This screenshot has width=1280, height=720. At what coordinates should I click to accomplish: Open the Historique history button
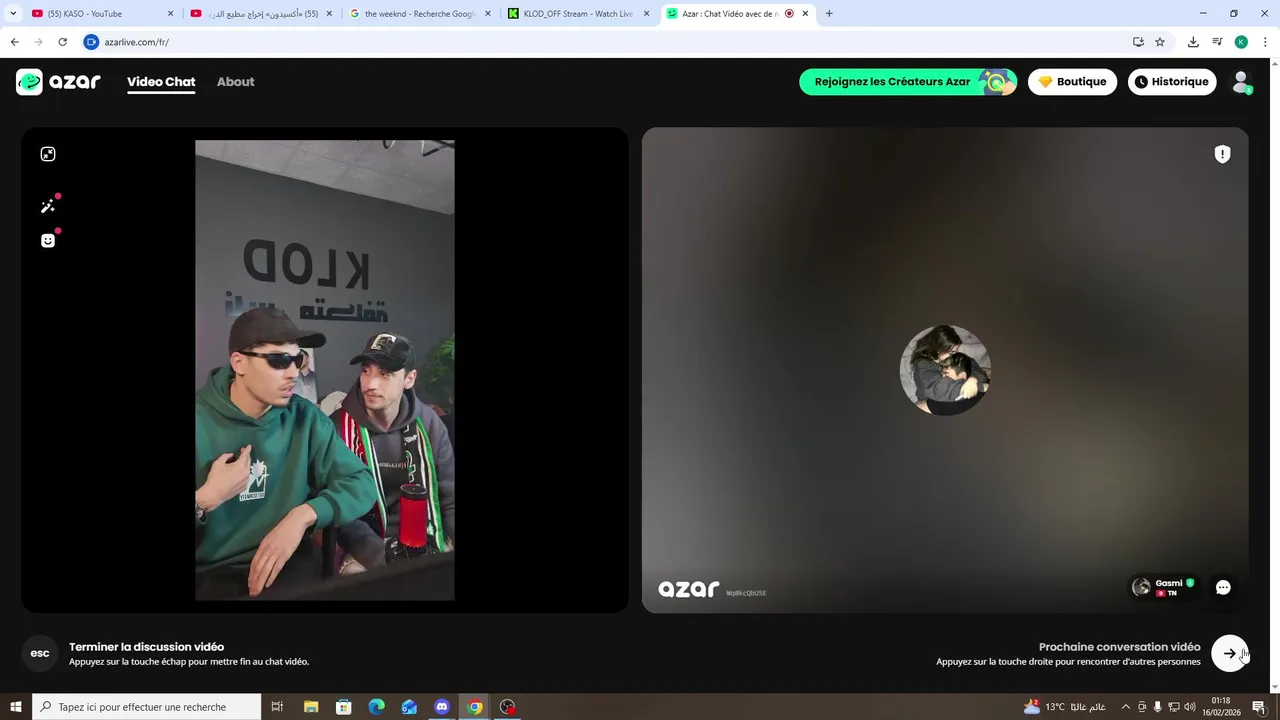tap(1172, 82)
